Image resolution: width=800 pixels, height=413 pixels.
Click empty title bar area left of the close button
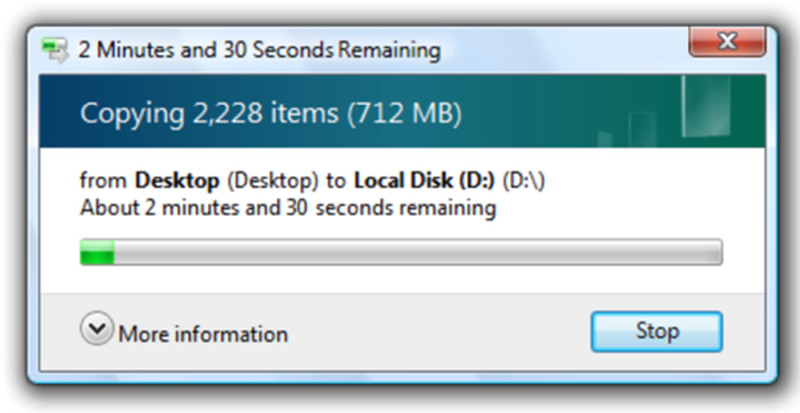pyautogui.click(x=561, y=50)
